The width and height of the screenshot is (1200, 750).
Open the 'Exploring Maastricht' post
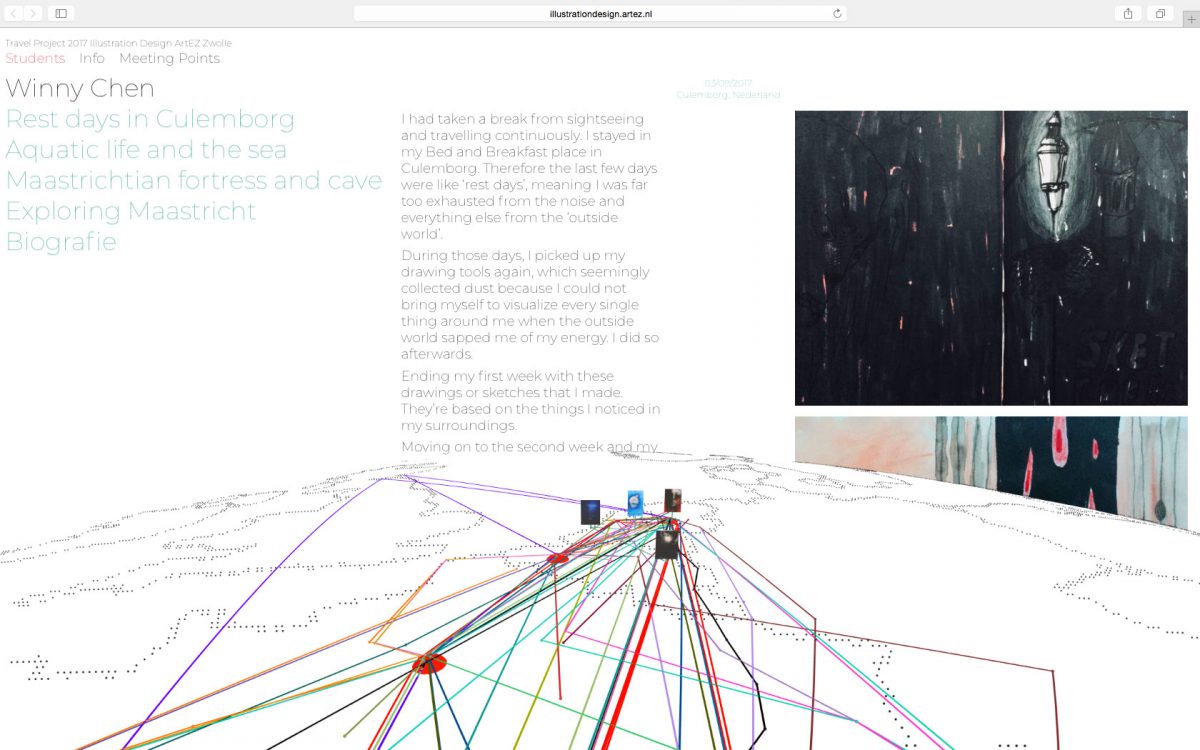pyautogui.click(x=131, y=211)
